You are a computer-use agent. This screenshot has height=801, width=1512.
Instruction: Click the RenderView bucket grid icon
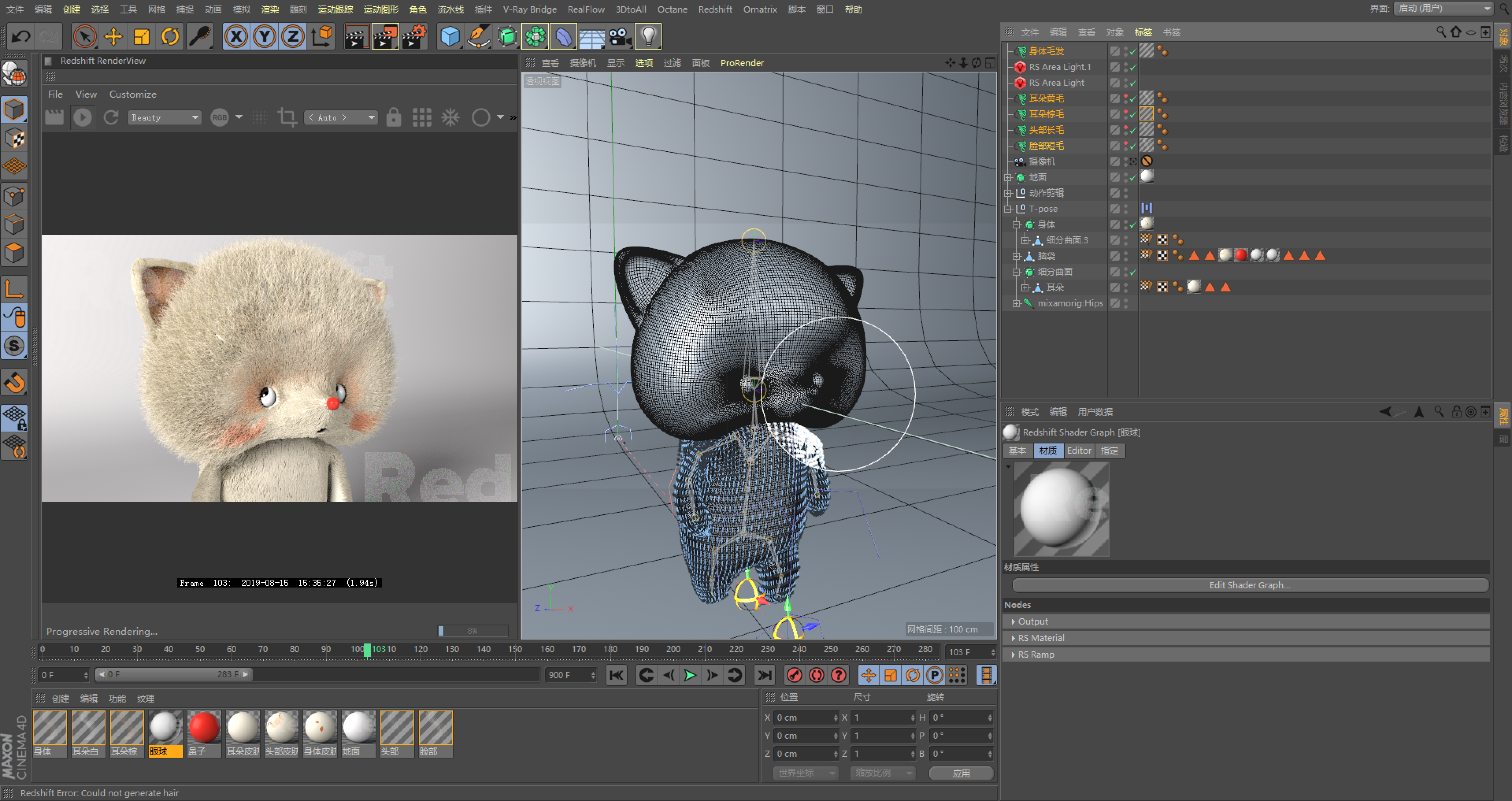[x=422, y=117]
